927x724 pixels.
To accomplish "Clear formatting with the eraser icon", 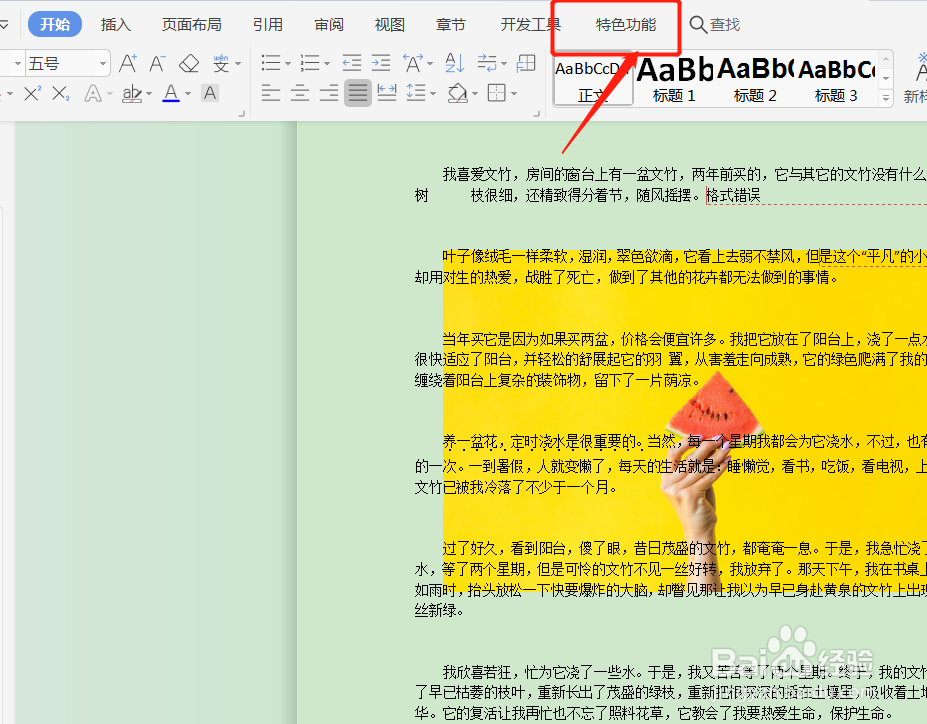I will tap(189, 63).
